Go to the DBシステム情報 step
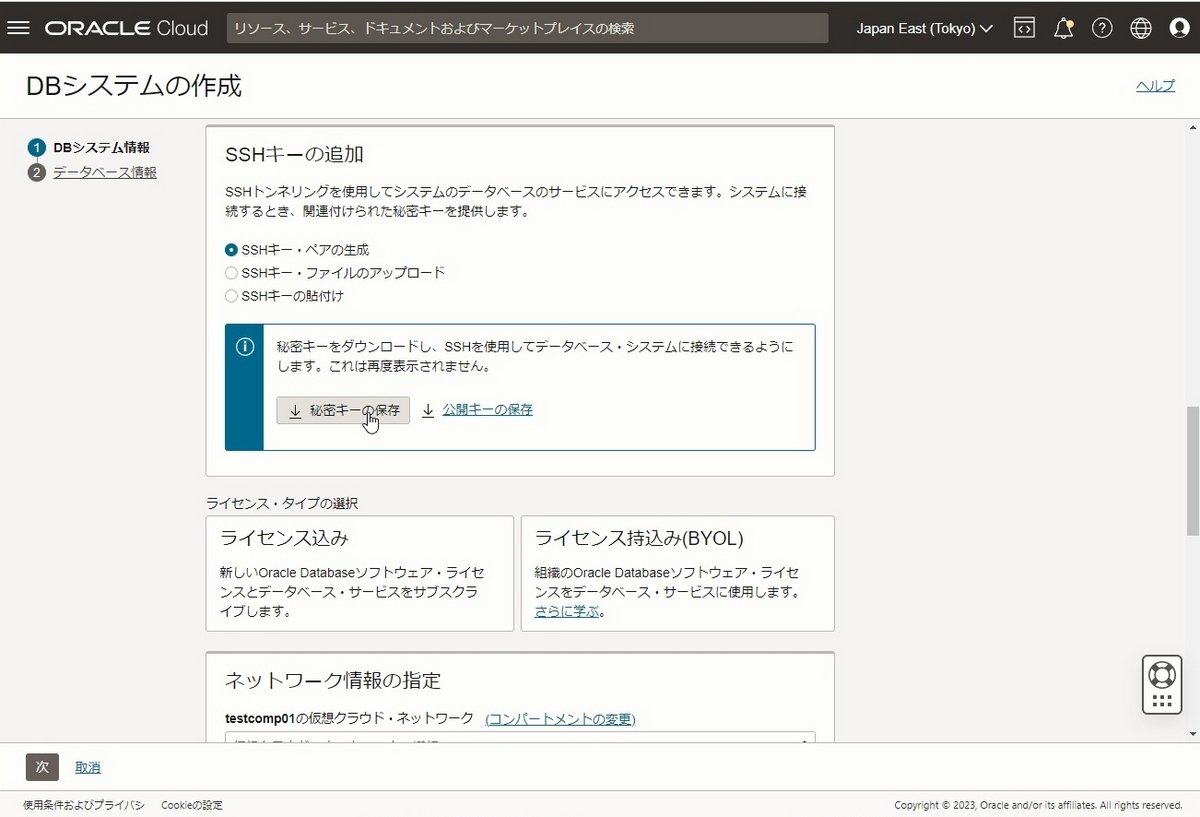Screen dimensions: 1200x817 tap(103, 146)
